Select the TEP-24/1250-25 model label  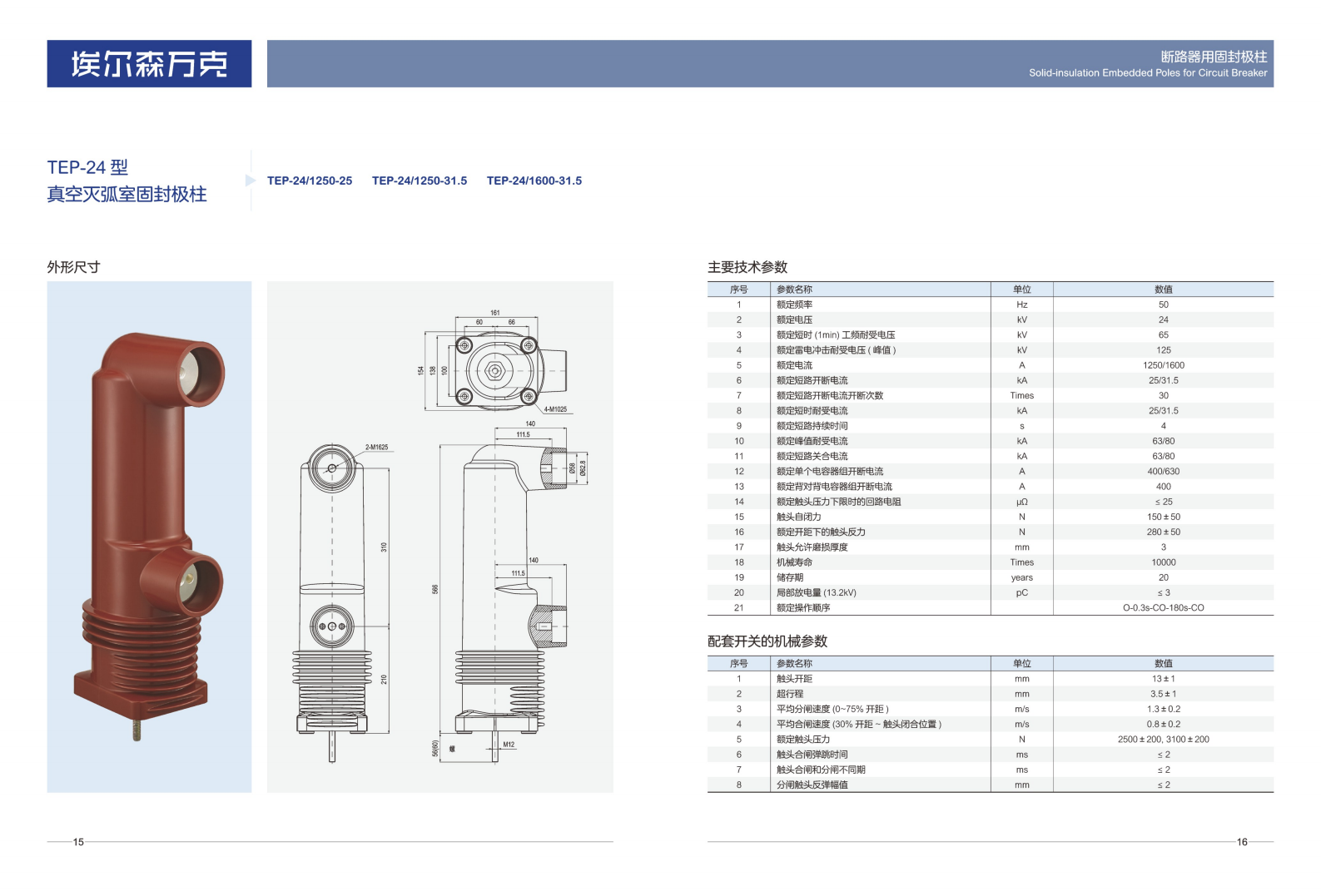click(x=310, y=181)
